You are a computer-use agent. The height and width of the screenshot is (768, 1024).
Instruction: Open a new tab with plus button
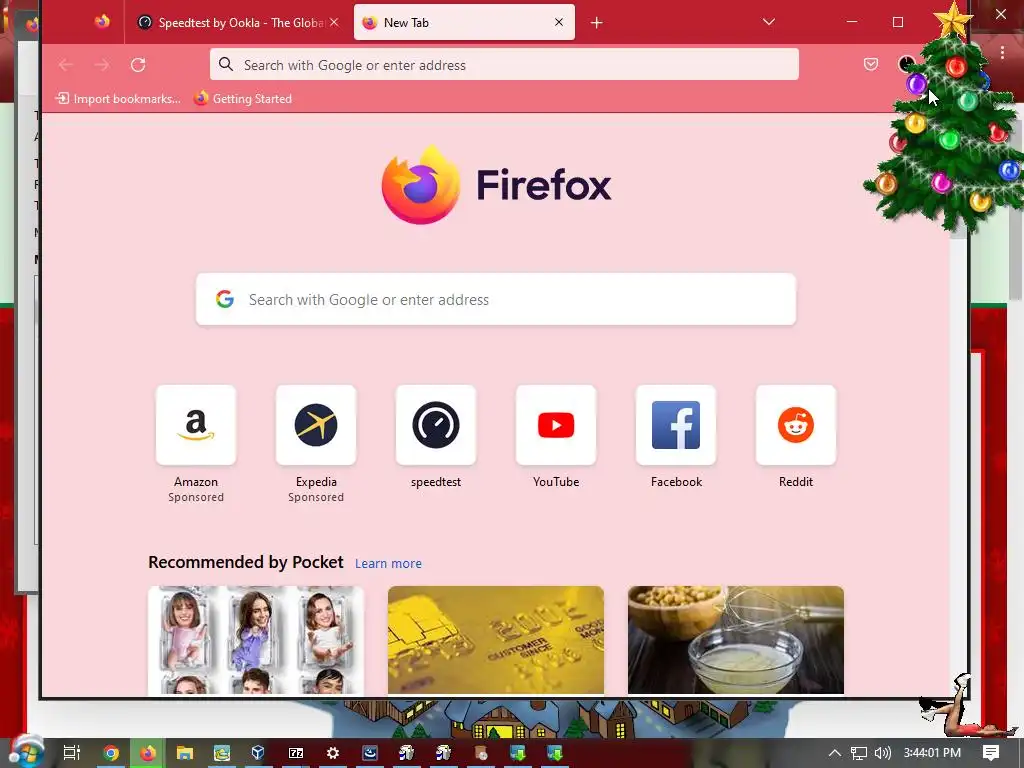[596, 23]
